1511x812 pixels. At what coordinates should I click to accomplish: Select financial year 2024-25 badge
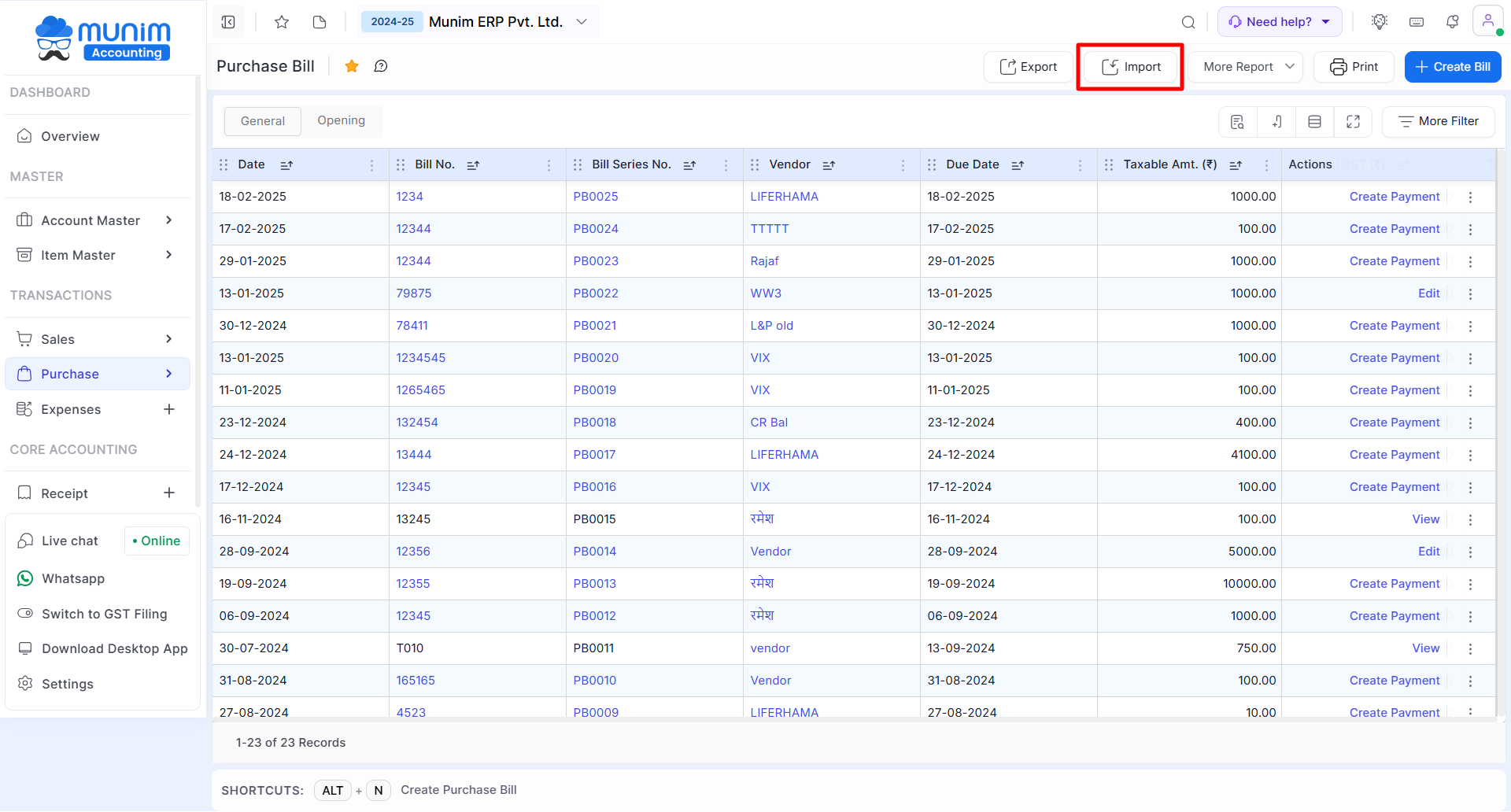tap(392, 22)
